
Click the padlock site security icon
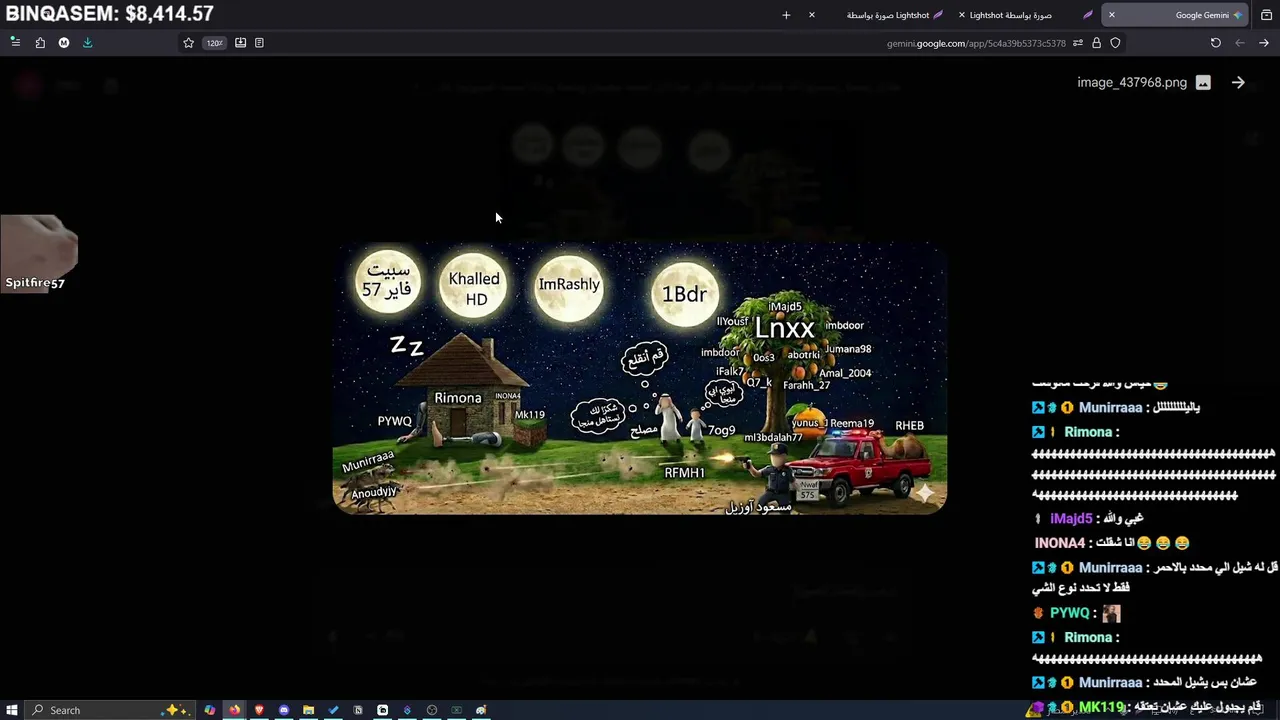1096,43
